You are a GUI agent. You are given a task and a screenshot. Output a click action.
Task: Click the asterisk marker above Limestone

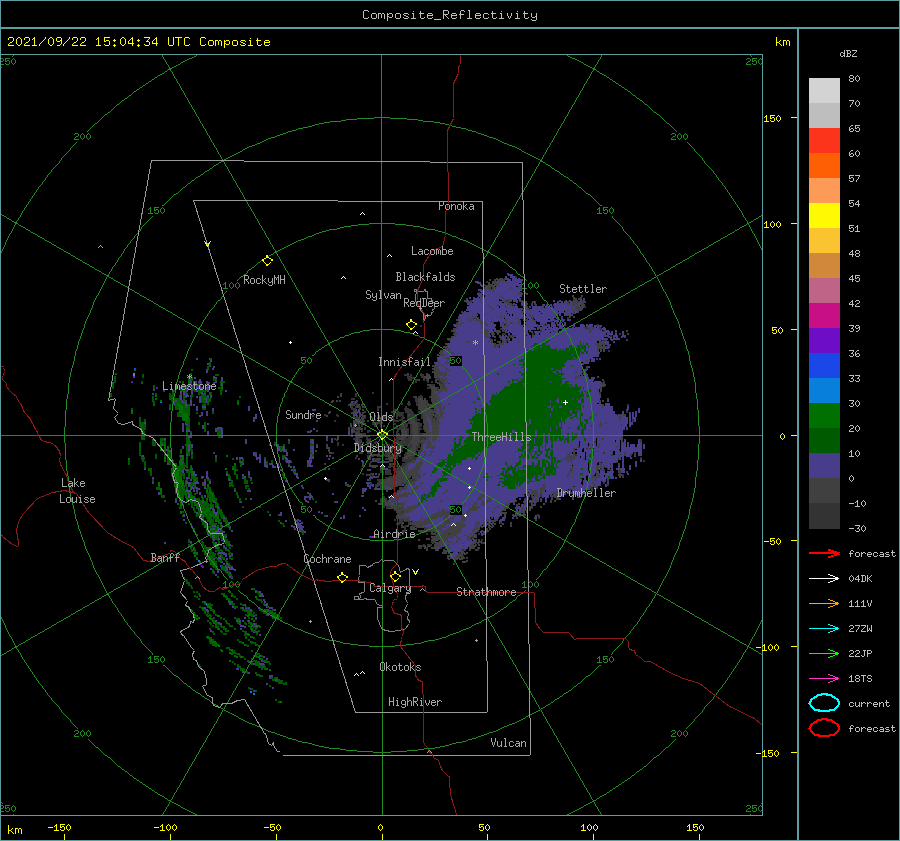(189, 377)
